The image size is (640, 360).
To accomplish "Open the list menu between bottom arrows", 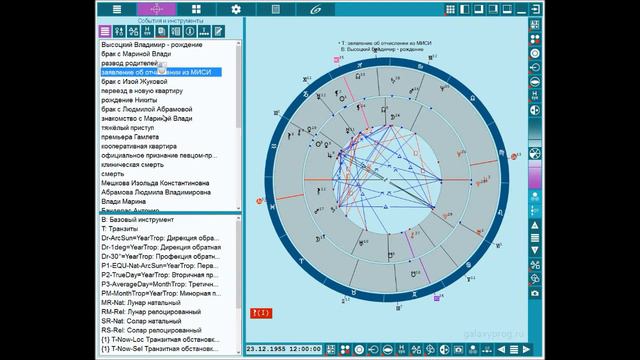I will click(x=514, y=349).
